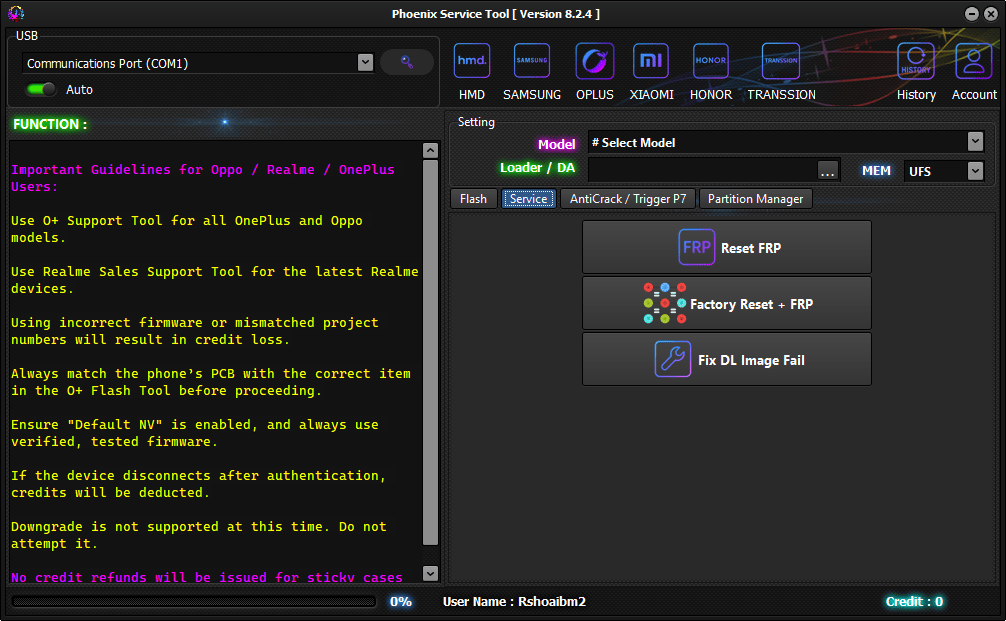This screenshot has width=1006, height=621.
Task: Select the HONOR brand icon
Action: [x=710, y=62]
